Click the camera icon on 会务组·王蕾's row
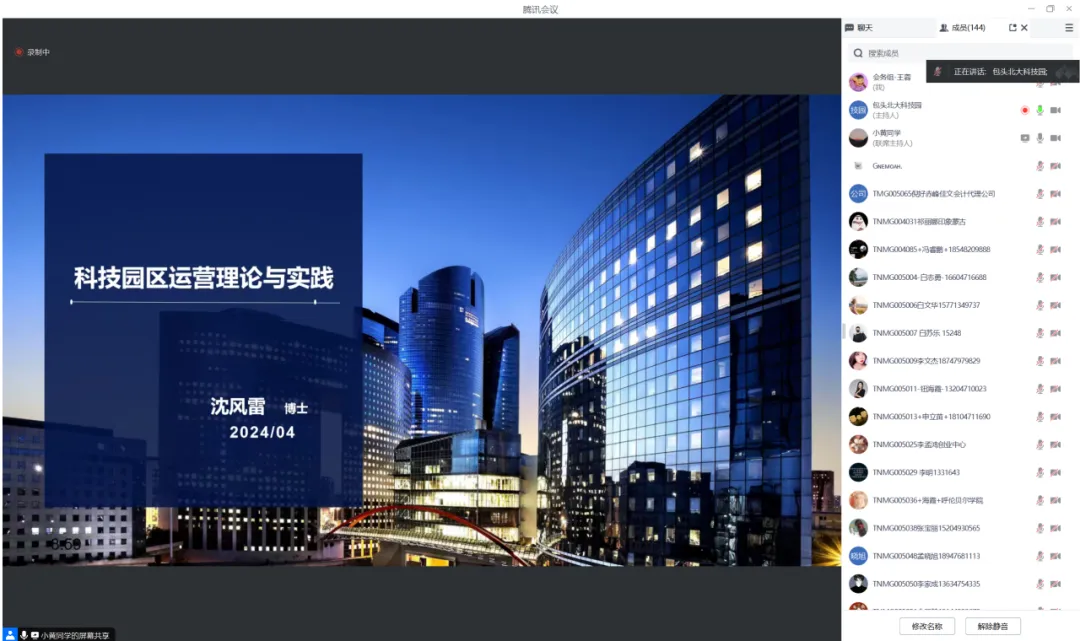 click(x=1055, y=84)
